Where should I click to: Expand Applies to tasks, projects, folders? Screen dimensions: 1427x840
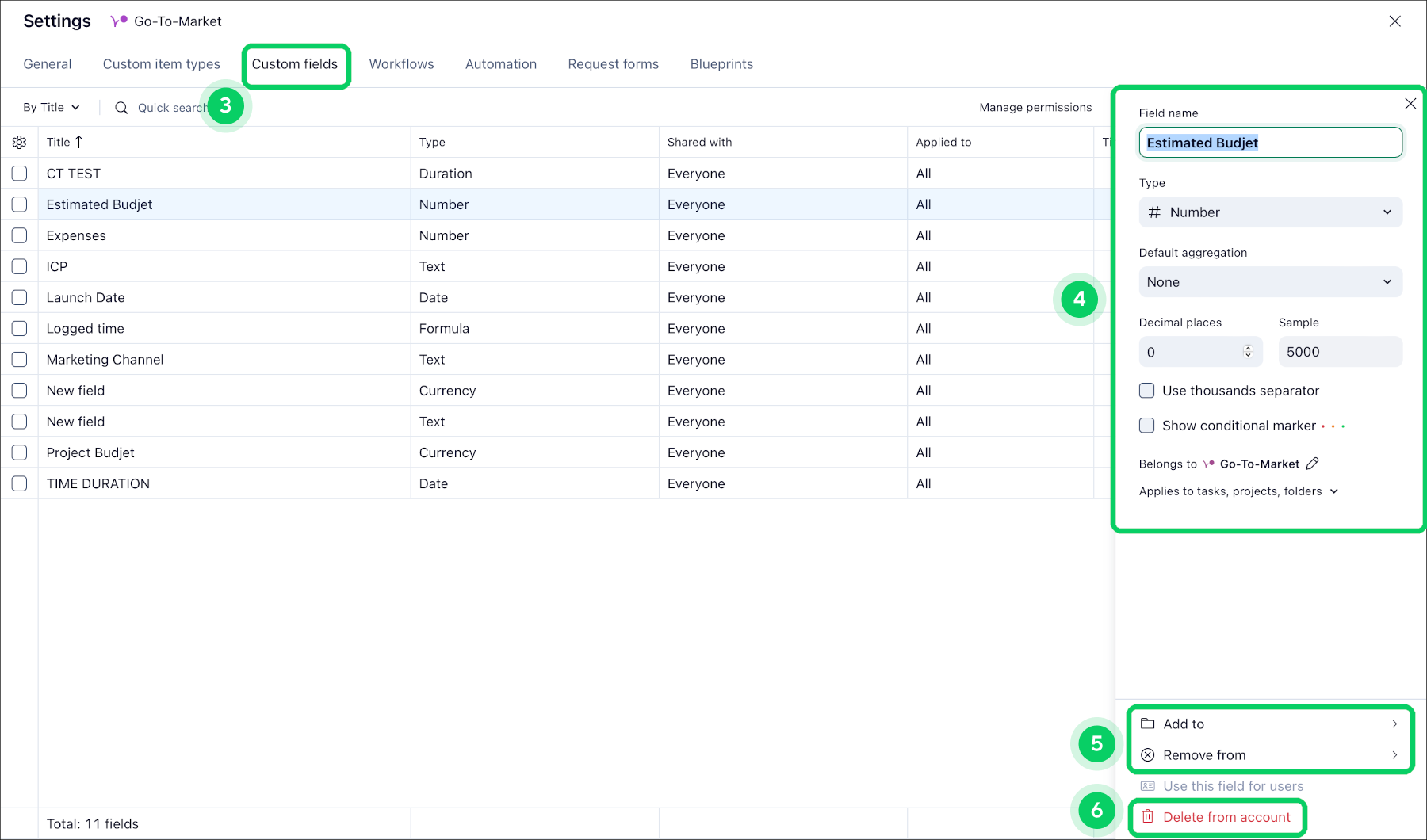1238,491
